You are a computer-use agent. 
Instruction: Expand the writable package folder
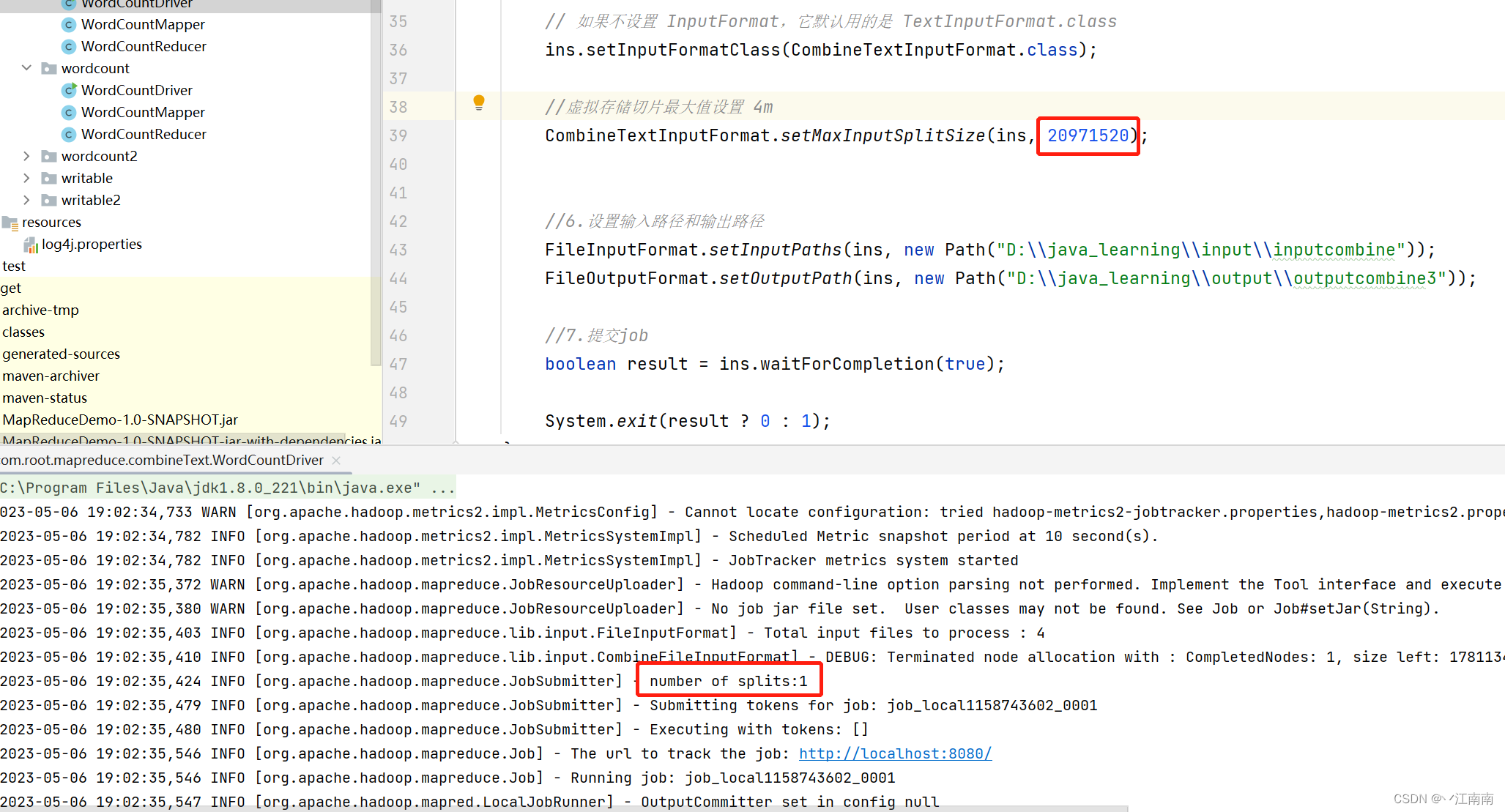[x=26, y=178]
